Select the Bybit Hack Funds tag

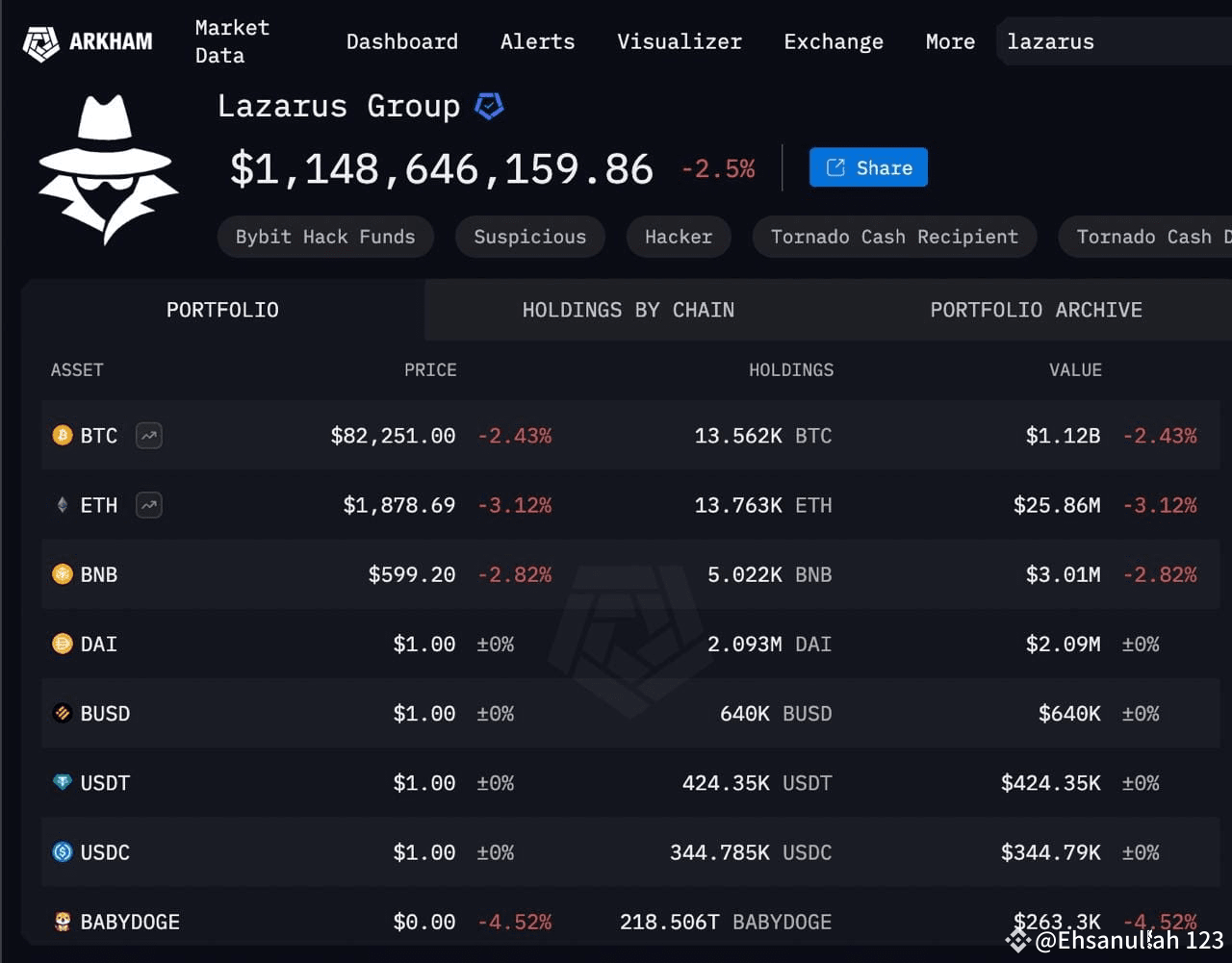pos(324,237)
